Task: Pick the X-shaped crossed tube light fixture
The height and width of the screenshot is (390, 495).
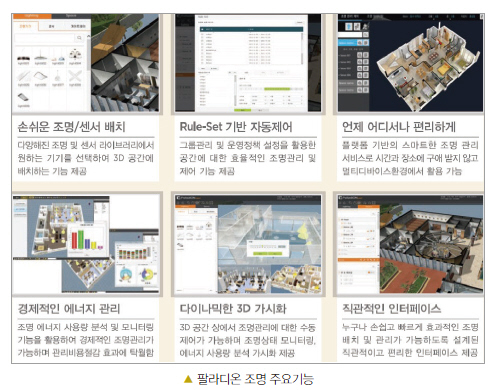Action: tap(75, 77)
